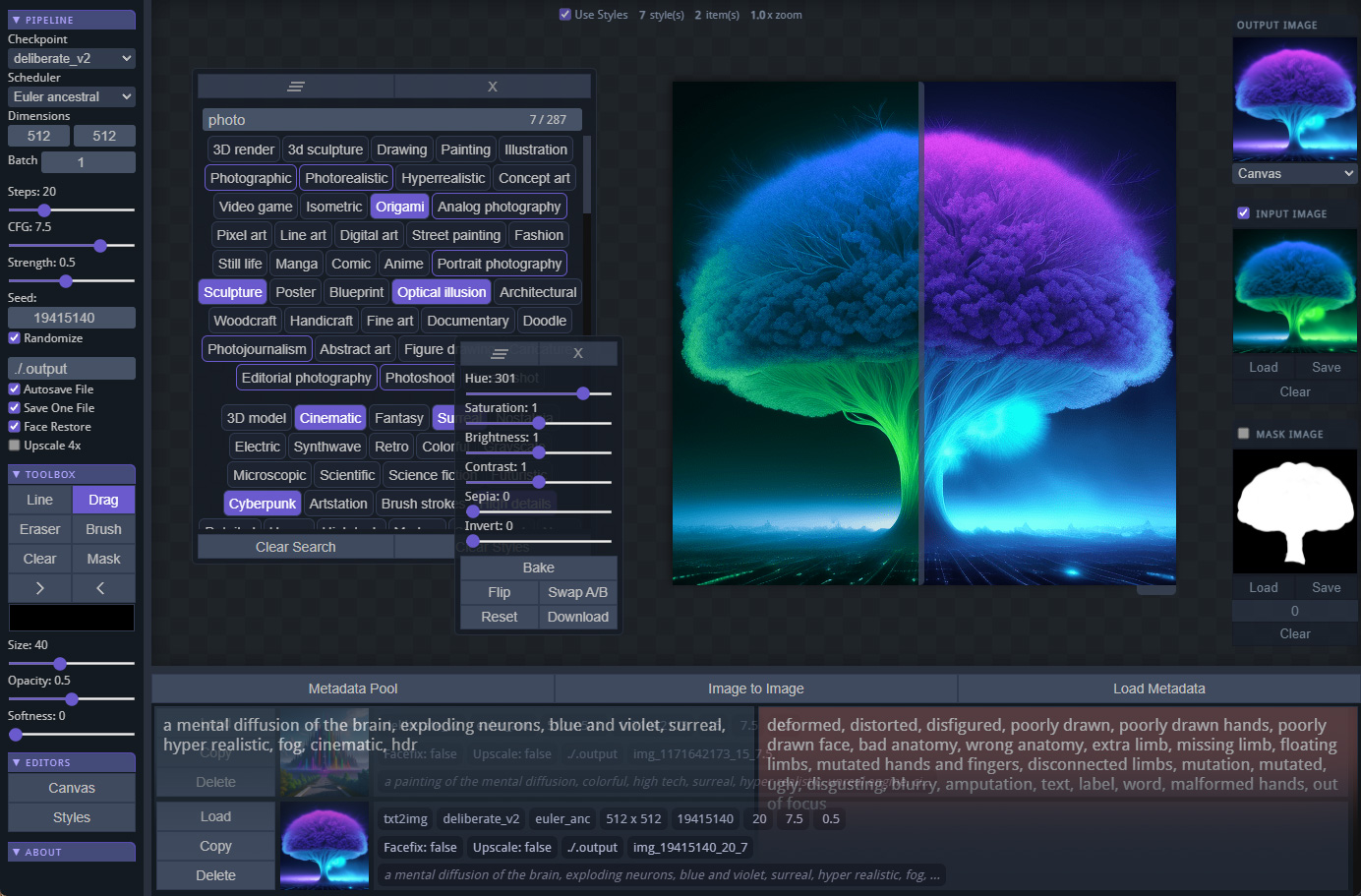Screen dimensions: 1361x896
Task: Toggle the Origami style tag
Action: (400, 207)
